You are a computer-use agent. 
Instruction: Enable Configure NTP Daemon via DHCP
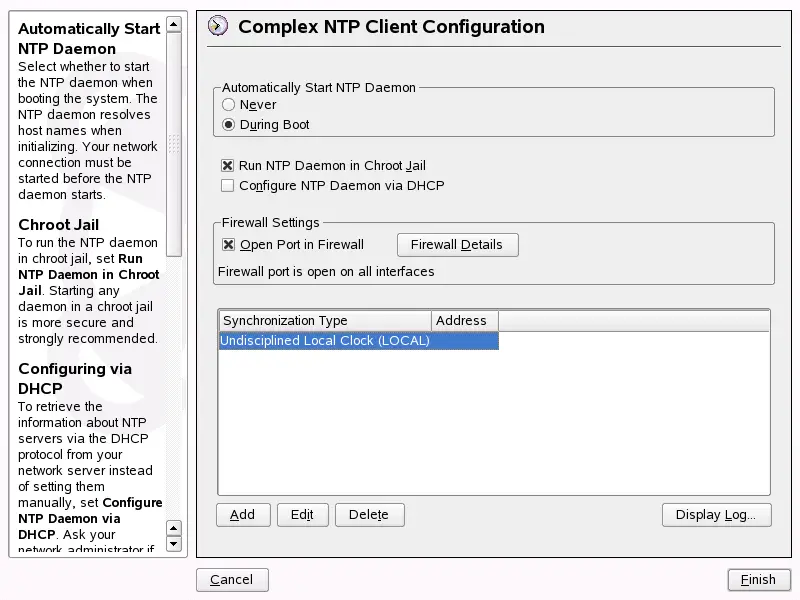coord(226,185)
